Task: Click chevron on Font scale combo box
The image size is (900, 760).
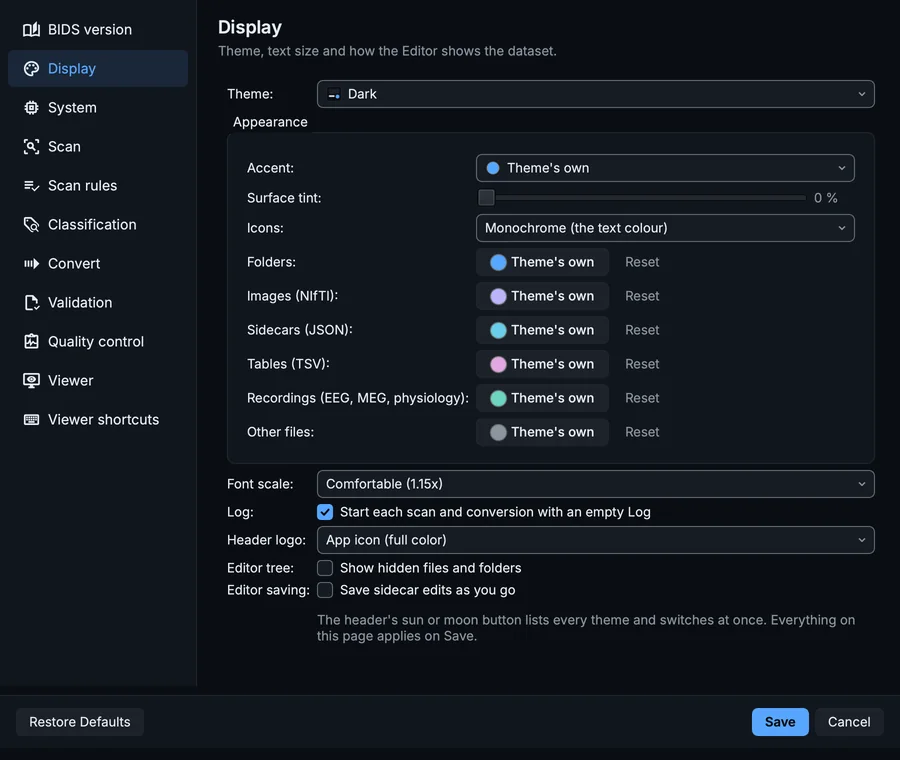Action: click(x=862, y=484)
